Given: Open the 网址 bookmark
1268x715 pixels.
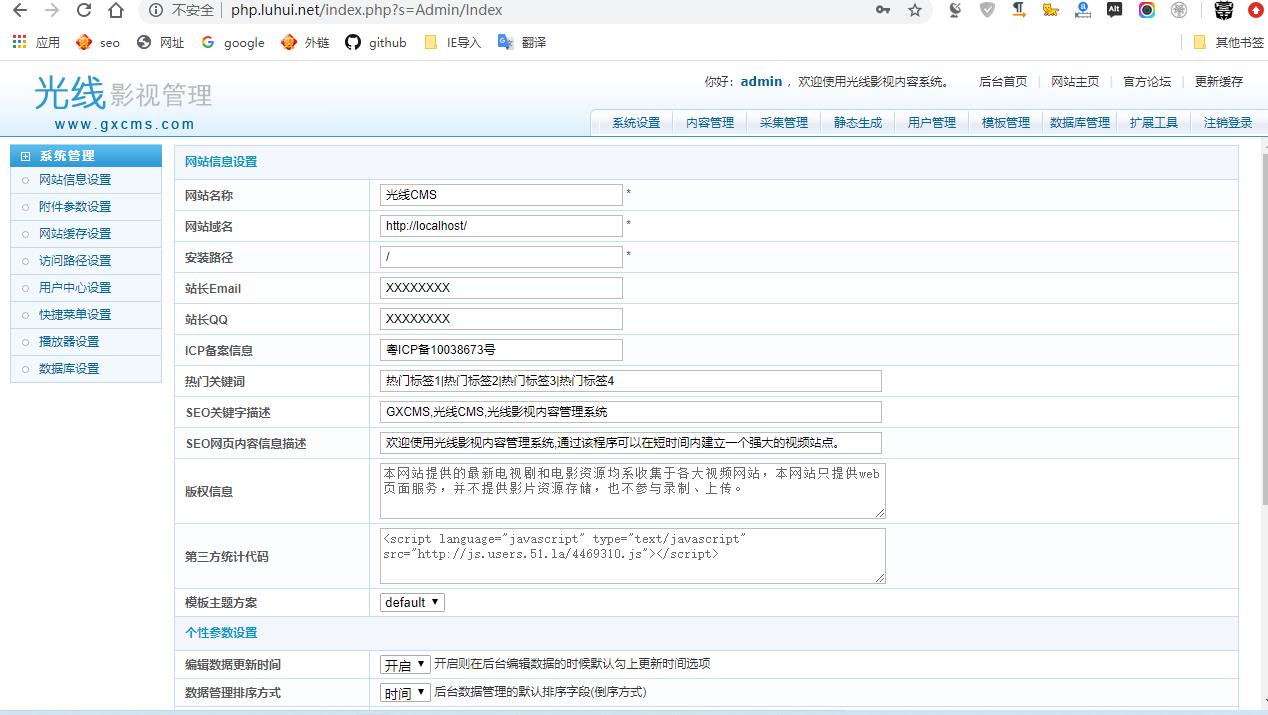Looking at the screenshot, I should coord(161,42).
